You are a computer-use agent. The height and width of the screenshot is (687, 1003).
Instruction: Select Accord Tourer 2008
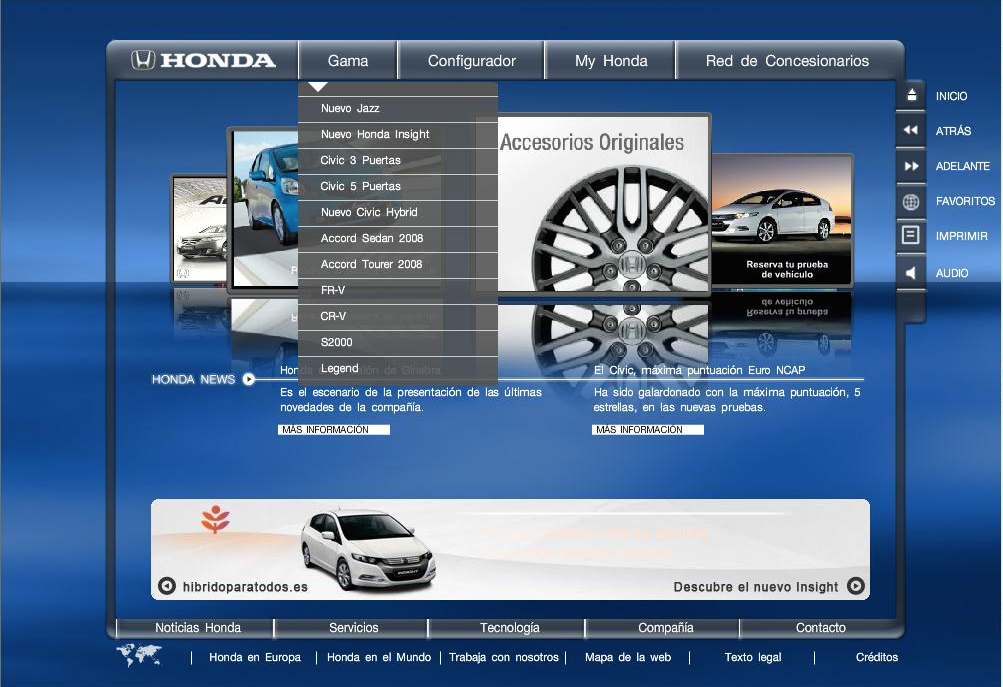click(398, 265)
